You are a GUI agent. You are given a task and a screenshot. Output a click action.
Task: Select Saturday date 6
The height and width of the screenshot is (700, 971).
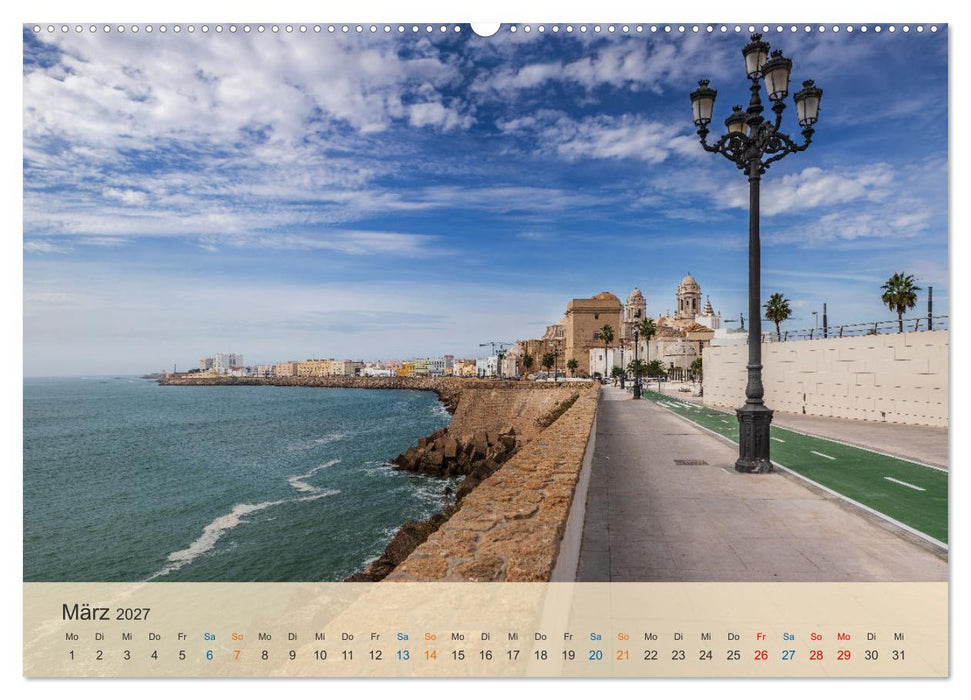click(209, 655)
